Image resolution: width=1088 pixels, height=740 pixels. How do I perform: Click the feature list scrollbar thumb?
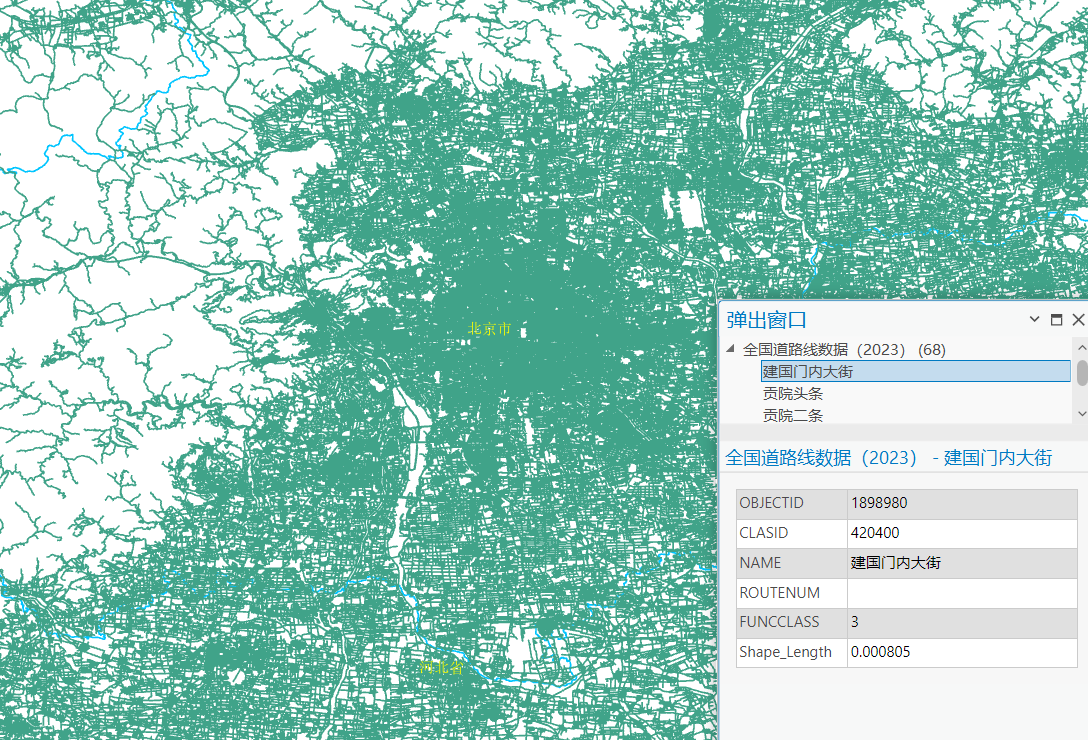point(1082,373)
